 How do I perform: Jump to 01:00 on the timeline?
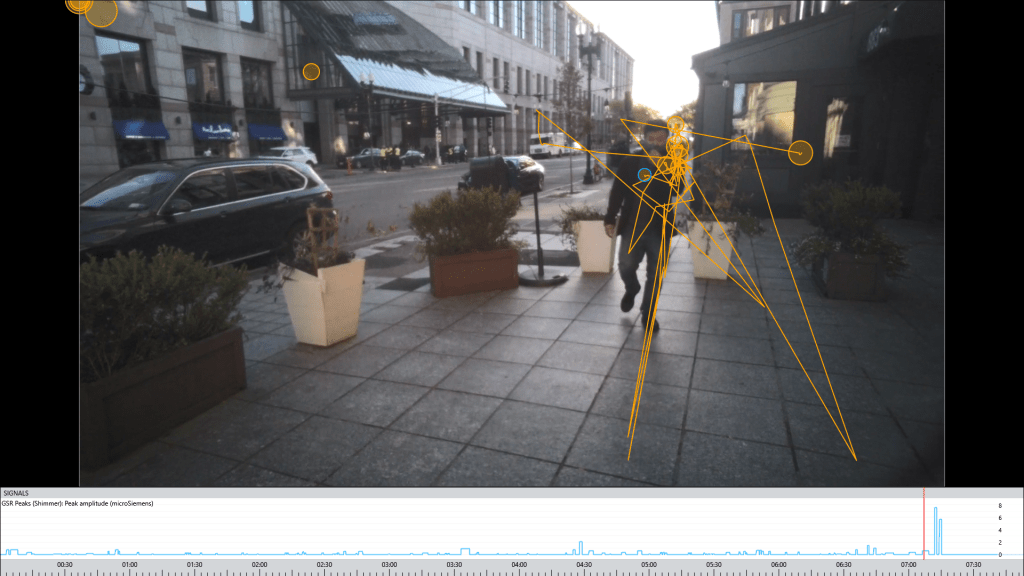point(130,565)
